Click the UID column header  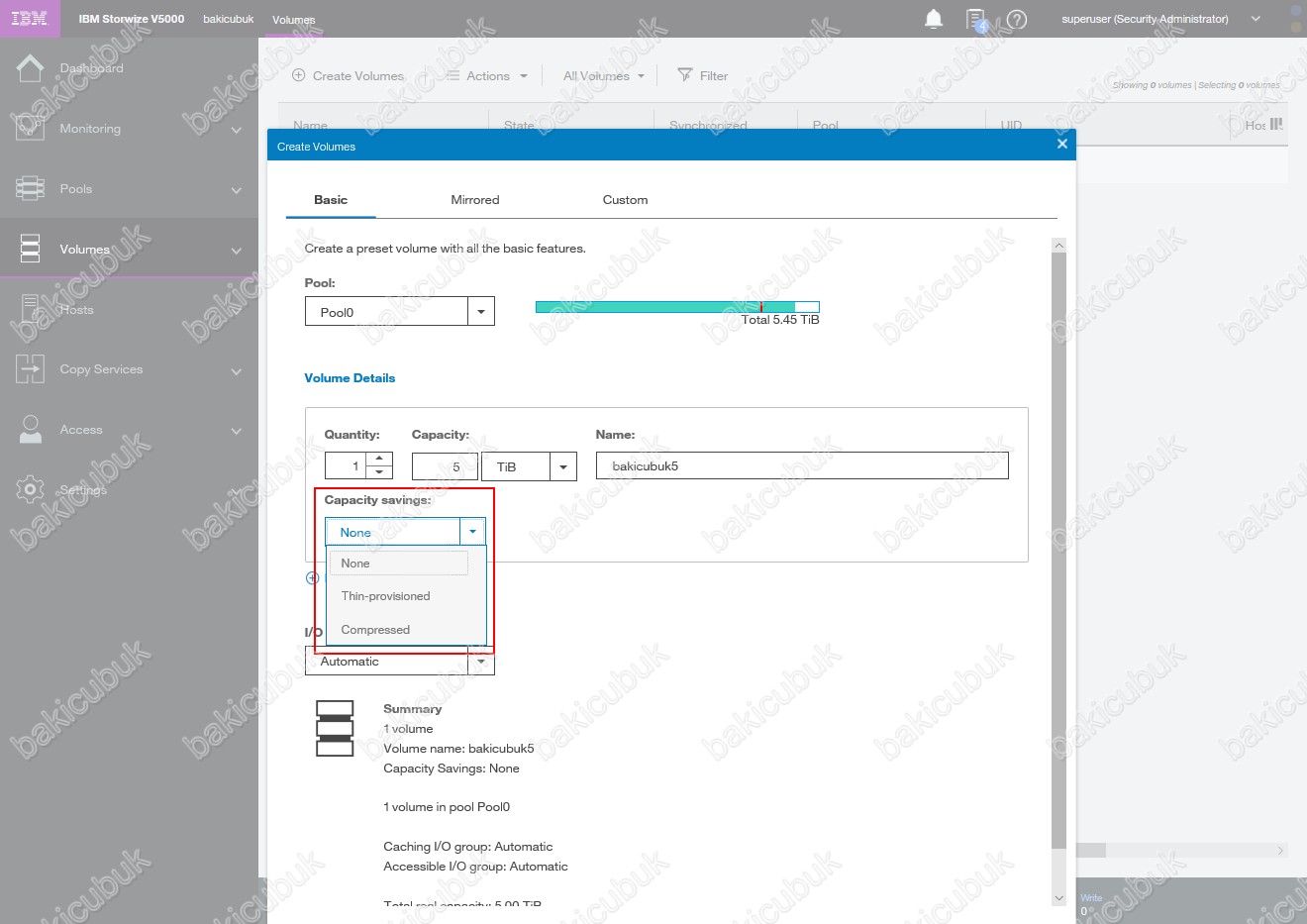tap(1011, 125)
